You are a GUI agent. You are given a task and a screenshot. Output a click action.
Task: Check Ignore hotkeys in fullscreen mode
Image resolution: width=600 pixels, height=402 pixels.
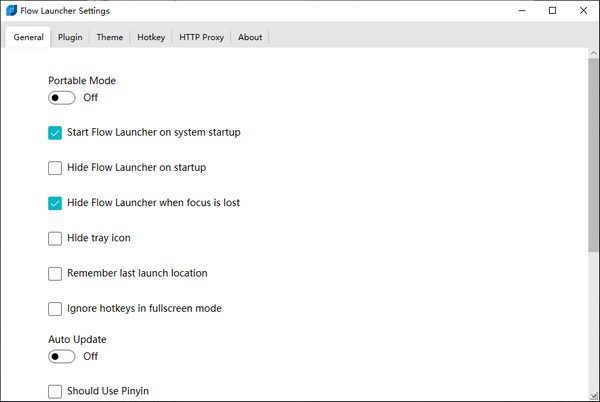click(55, 309)
